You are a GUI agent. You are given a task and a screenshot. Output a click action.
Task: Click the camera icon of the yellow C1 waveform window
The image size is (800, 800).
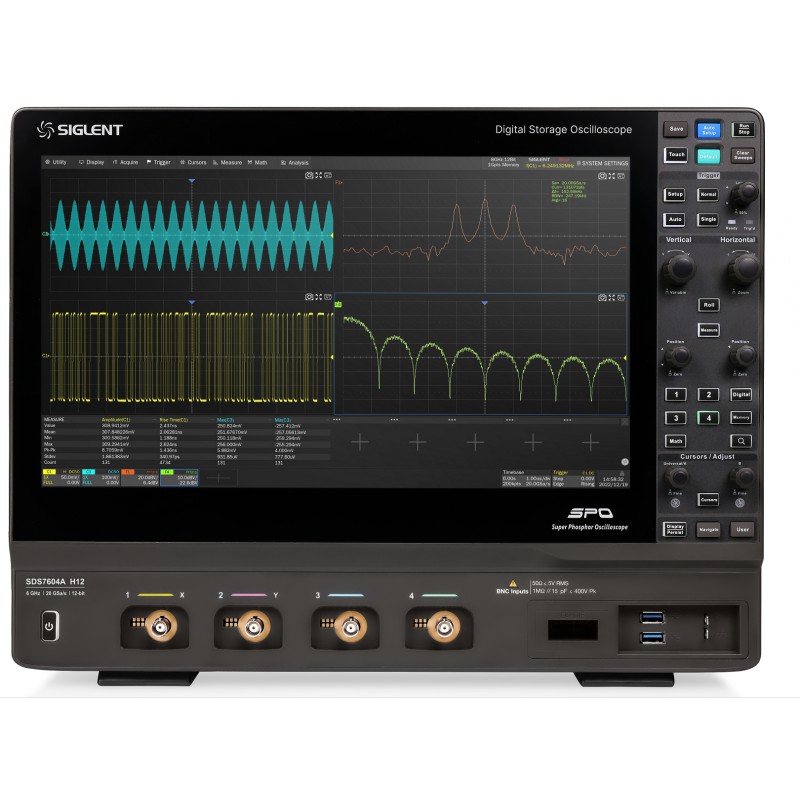(x=309, y=297)
